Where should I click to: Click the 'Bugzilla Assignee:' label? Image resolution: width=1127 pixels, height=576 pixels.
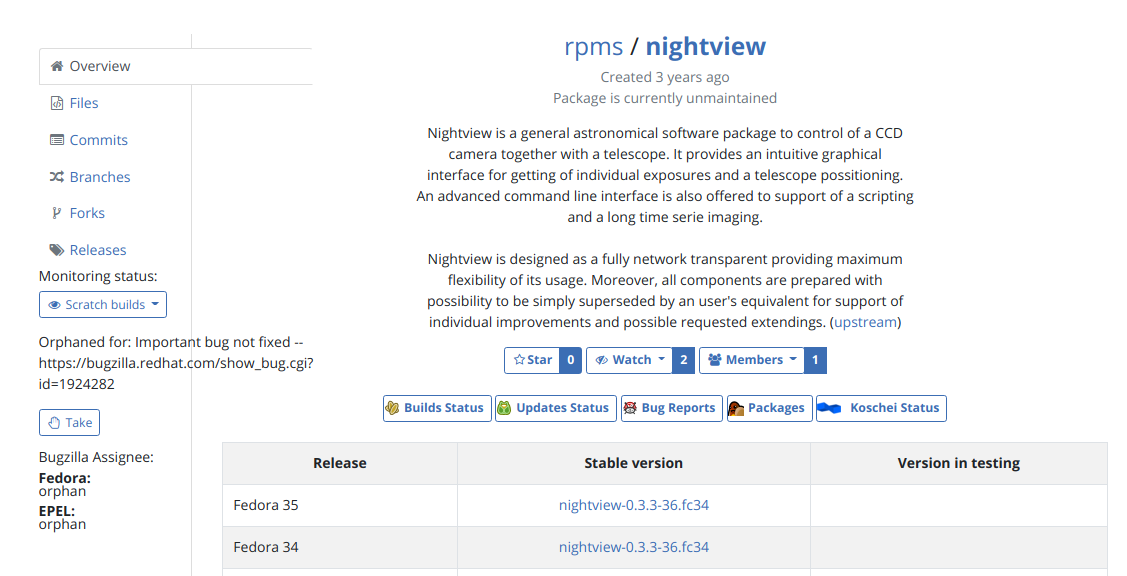tap(96, 457)
